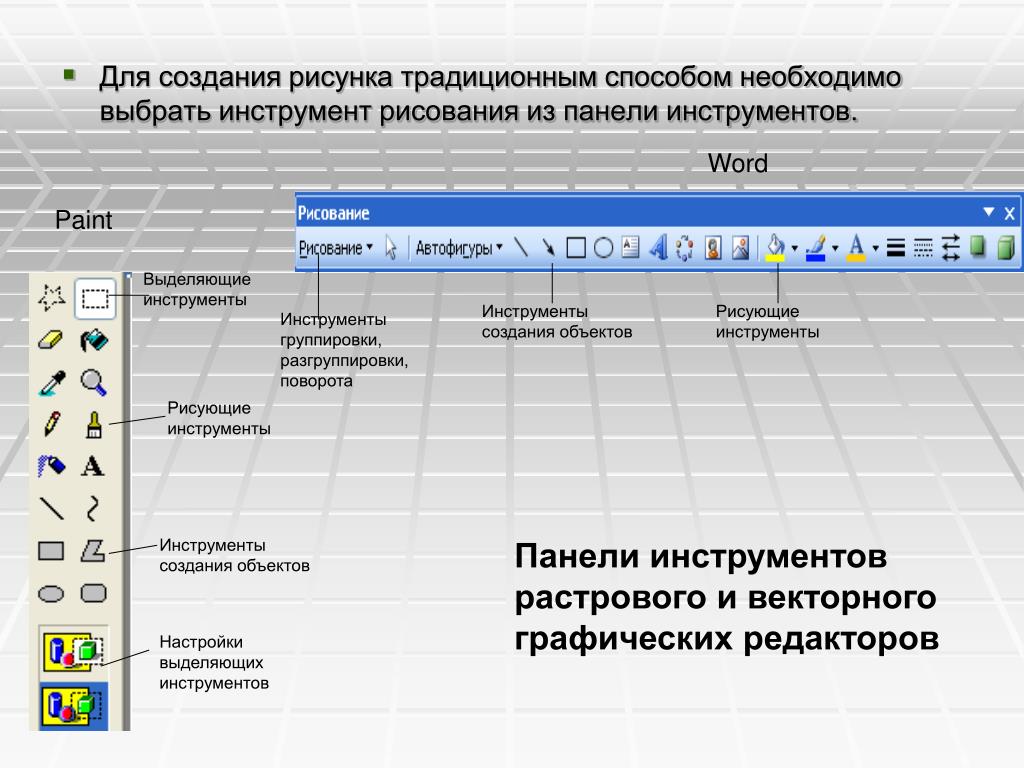Image resolution: width=1024 pixels, height=768 pixels.
Task: Open the Рисование dropdown menu in Word
Action: 336,248
